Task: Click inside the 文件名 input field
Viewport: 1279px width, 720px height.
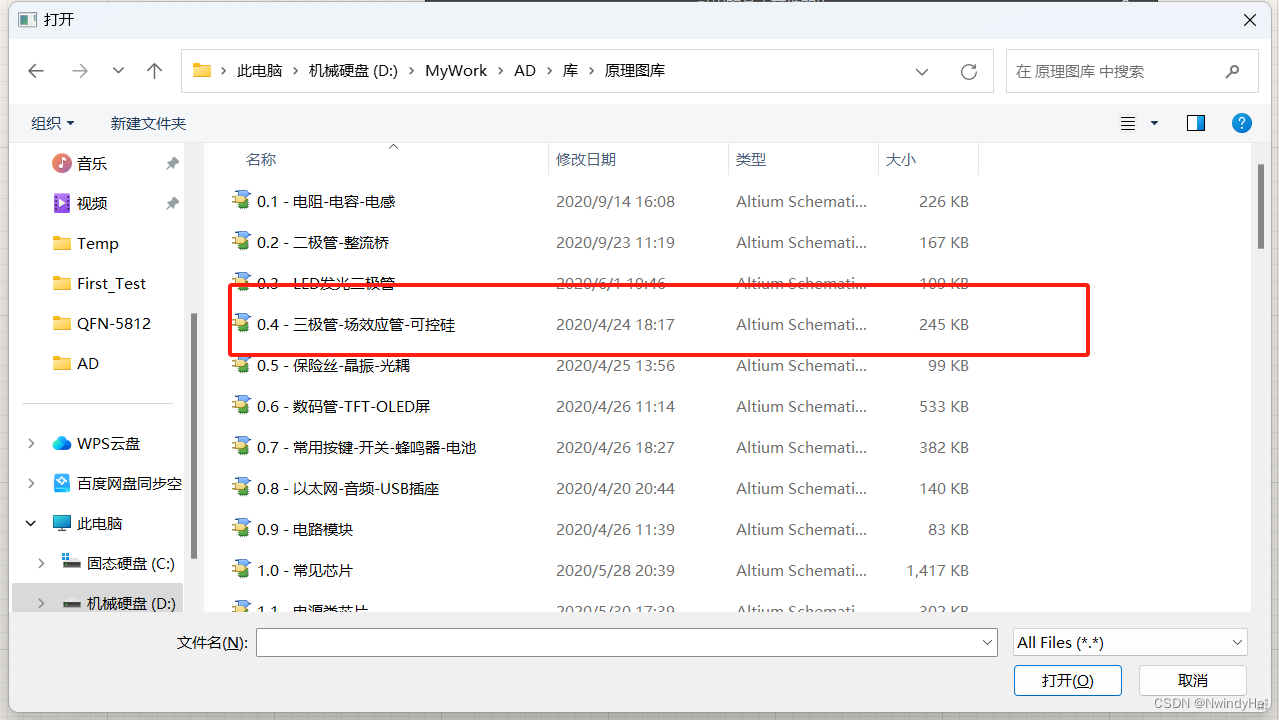Action: tap(620, 642)
